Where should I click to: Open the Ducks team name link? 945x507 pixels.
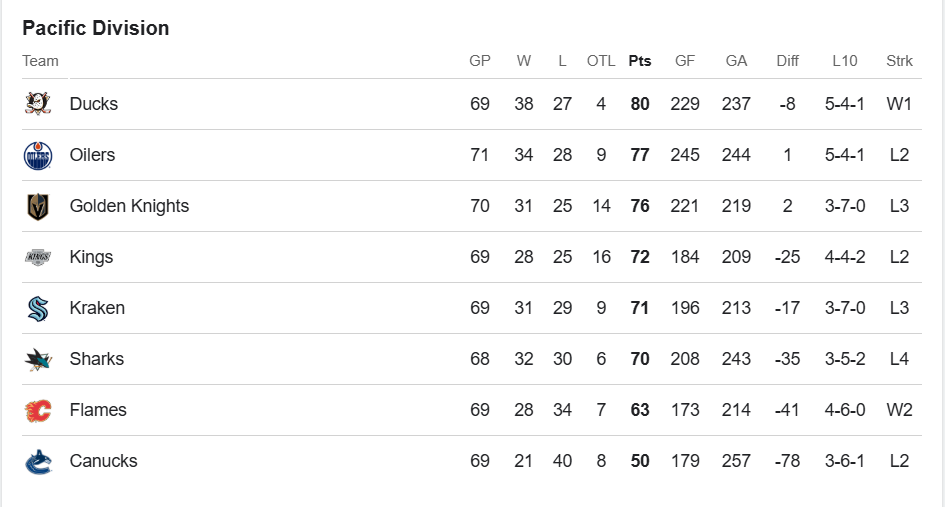tap(94, 104)
